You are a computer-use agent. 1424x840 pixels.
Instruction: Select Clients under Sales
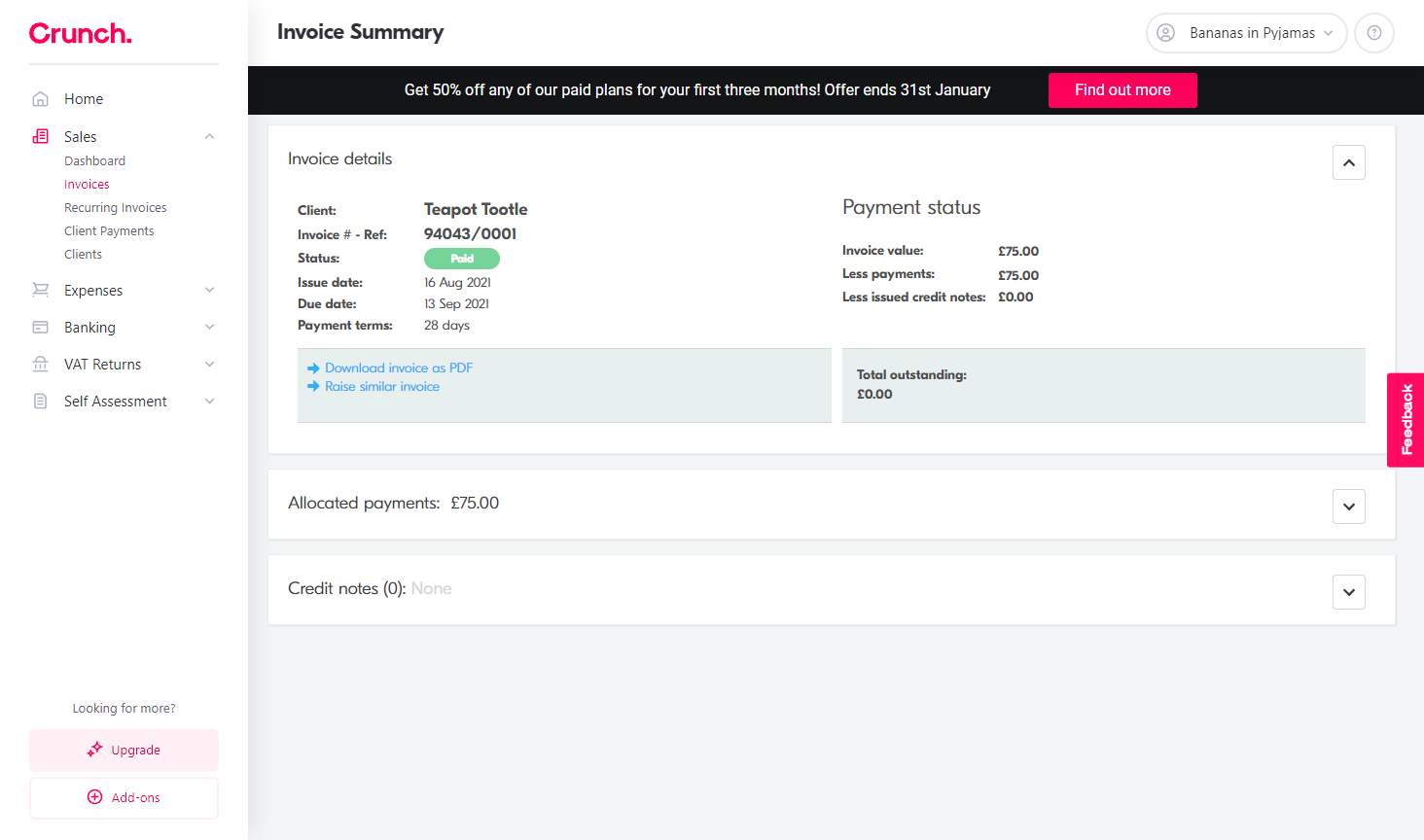tap(83, 255)
